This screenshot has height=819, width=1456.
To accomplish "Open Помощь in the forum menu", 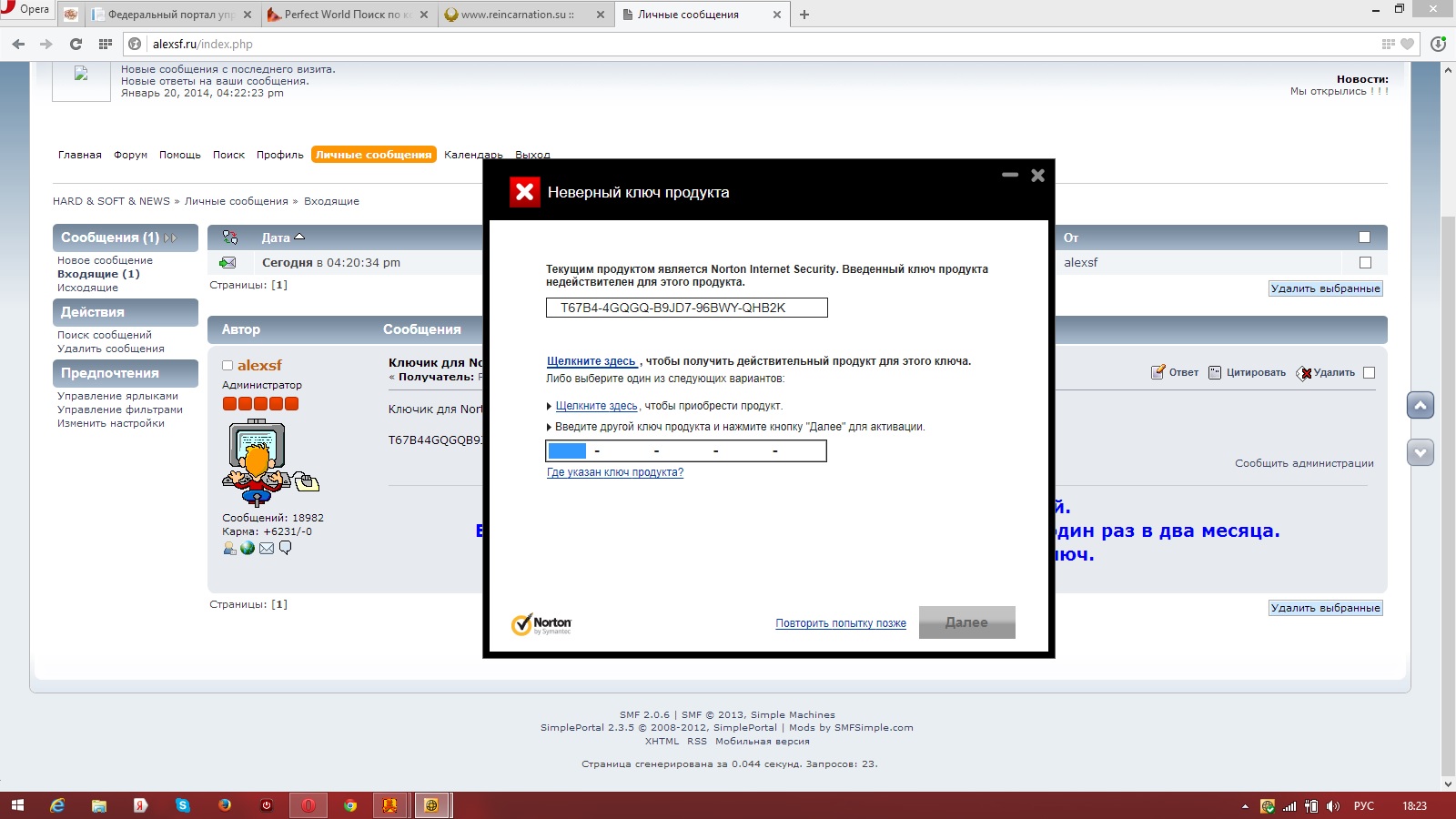I will pyautogui.click(x=180, y=155).
